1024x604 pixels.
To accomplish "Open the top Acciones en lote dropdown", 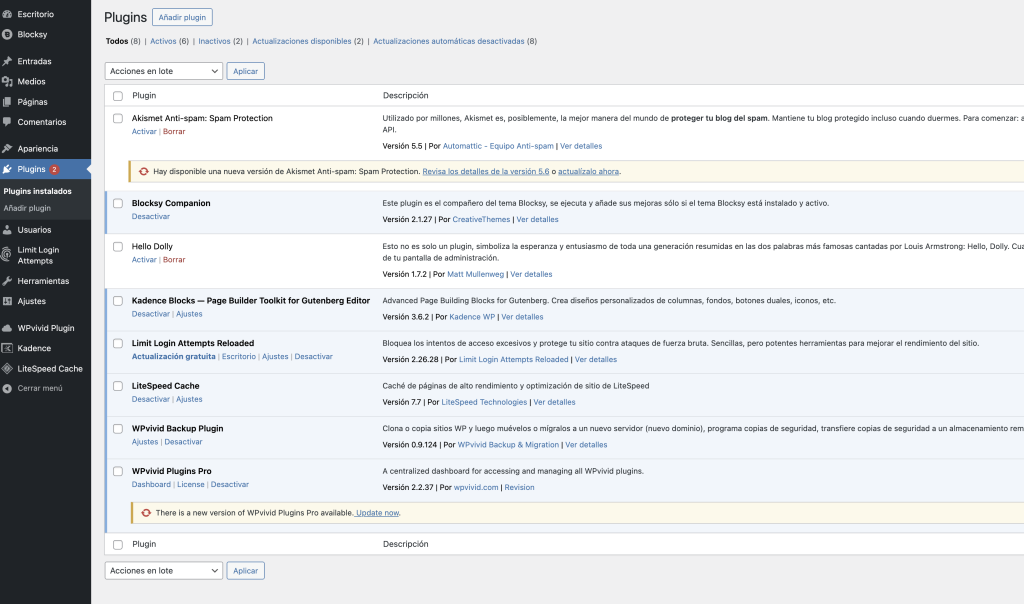I will [x=163, y=71].
